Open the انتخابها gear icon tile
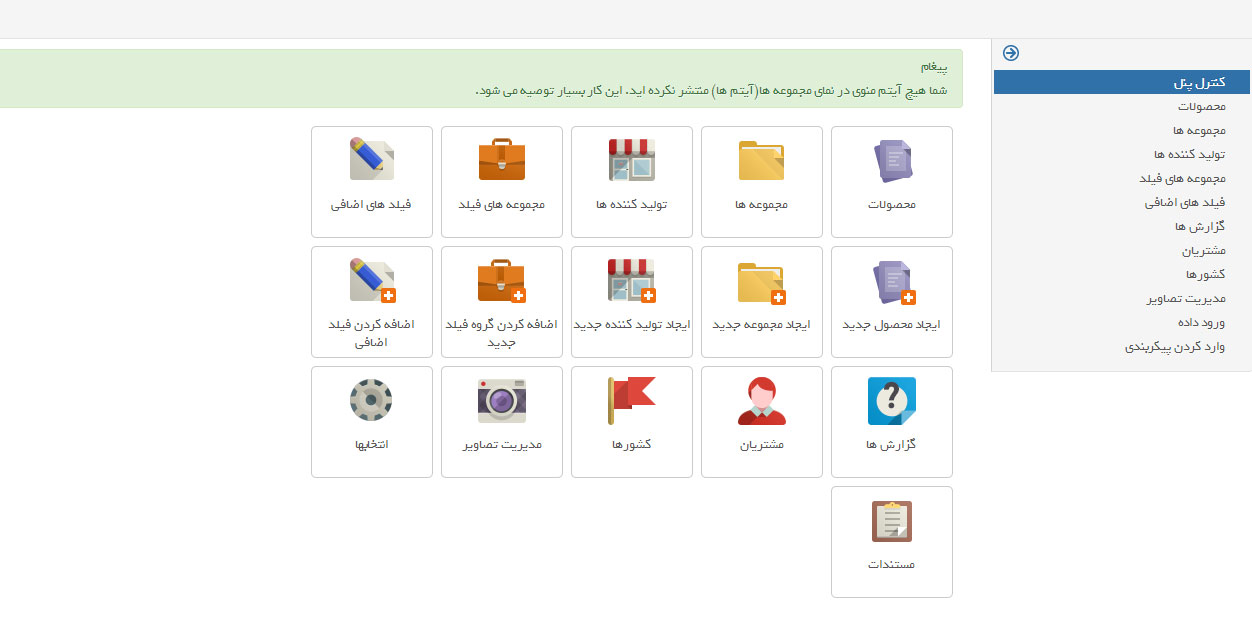Screen dimensions: 1252x623 pos(372,421)
